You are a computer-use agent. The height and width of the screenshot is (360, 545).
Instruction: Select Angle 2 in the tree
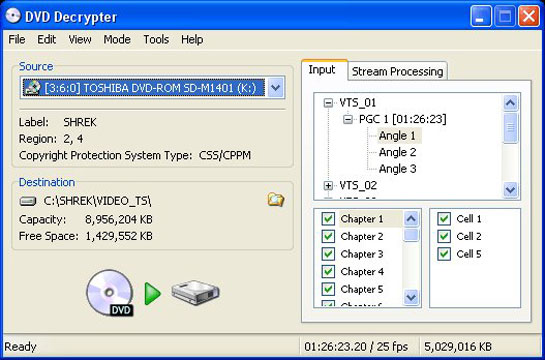(397, 152)
